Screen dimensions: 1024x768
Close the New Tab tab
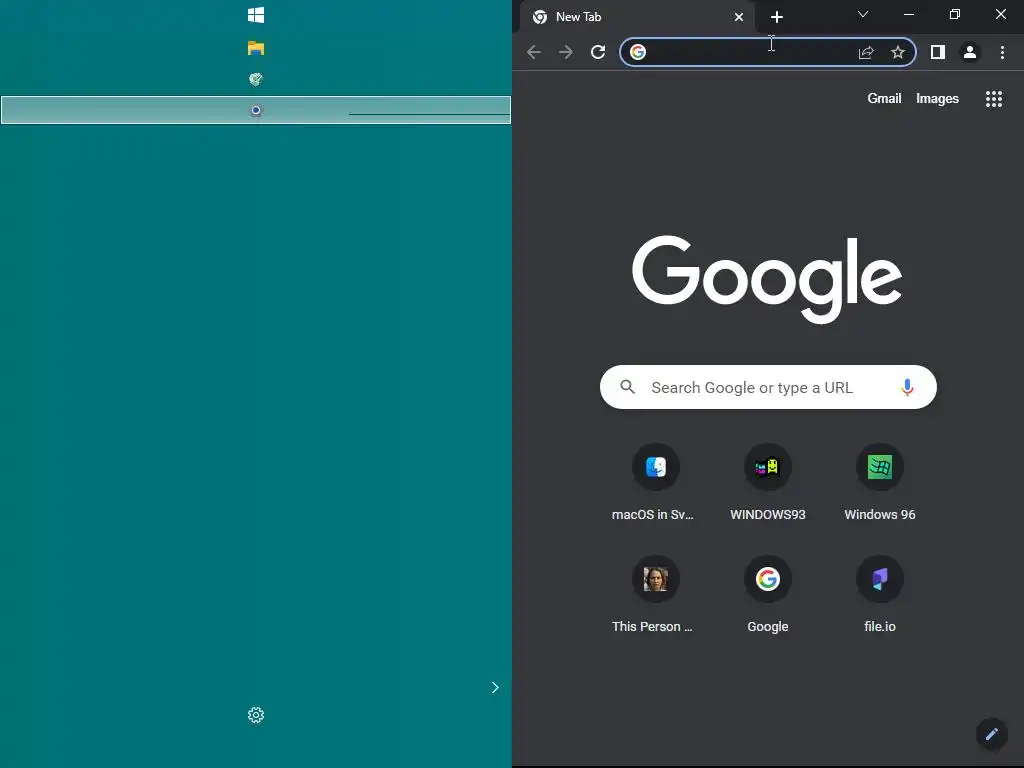(x=739, y=17)
